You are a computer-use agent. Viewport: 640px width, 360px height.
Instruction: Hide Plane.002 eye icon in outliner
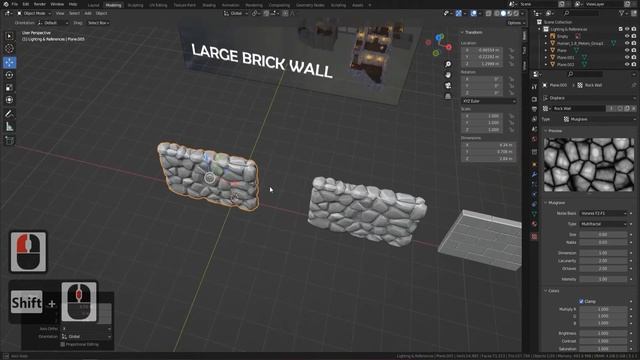pos(627,64)
